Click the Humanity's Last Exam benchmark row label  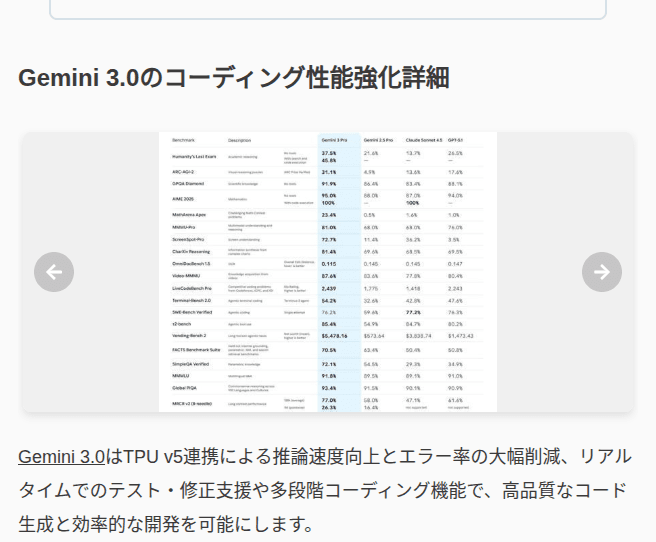195,155
